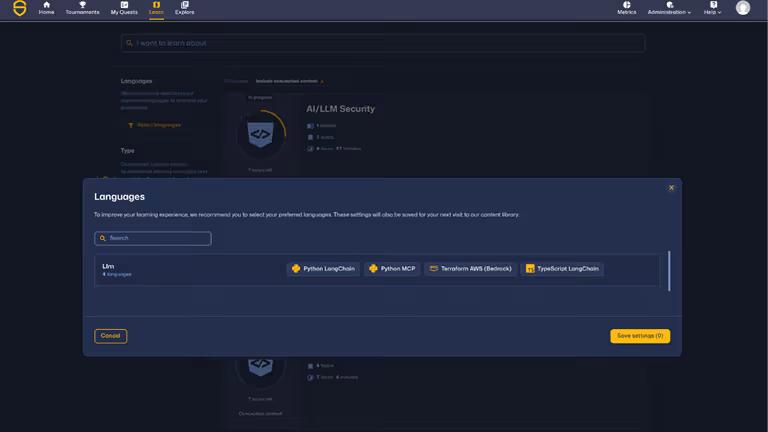
Task: Expand the Administration dropdown menu
Action: click(669, 8)
